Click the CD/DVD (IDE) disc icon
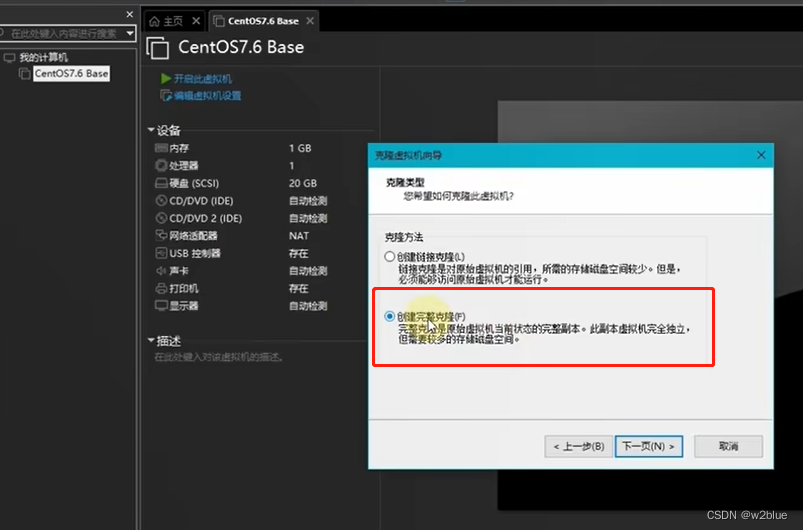Image resolution: width=803 pixels, height=530 pixels. (161, 201)
